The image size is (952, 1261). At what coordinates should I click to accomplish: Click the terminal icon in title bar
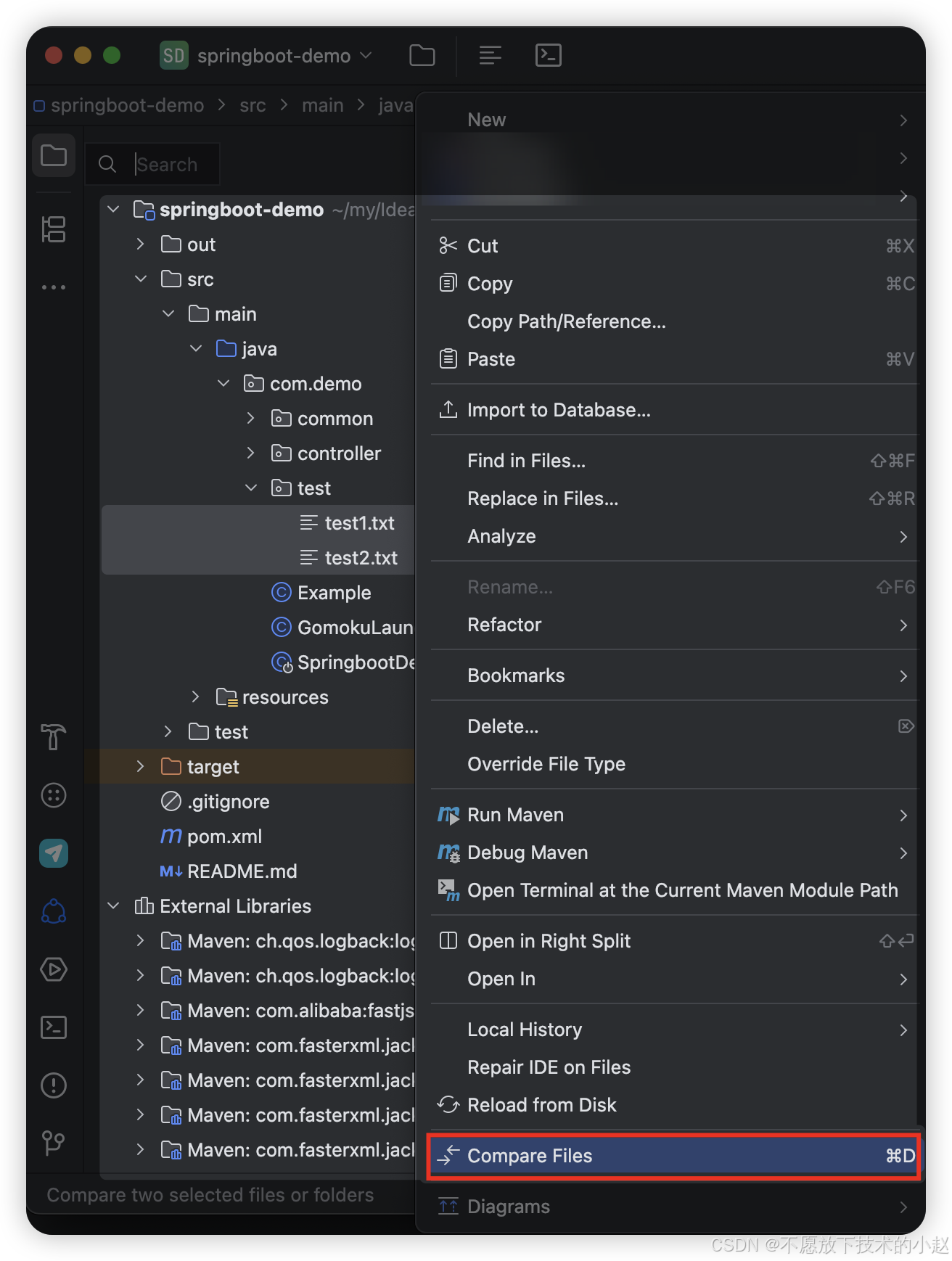click(548, 55)
